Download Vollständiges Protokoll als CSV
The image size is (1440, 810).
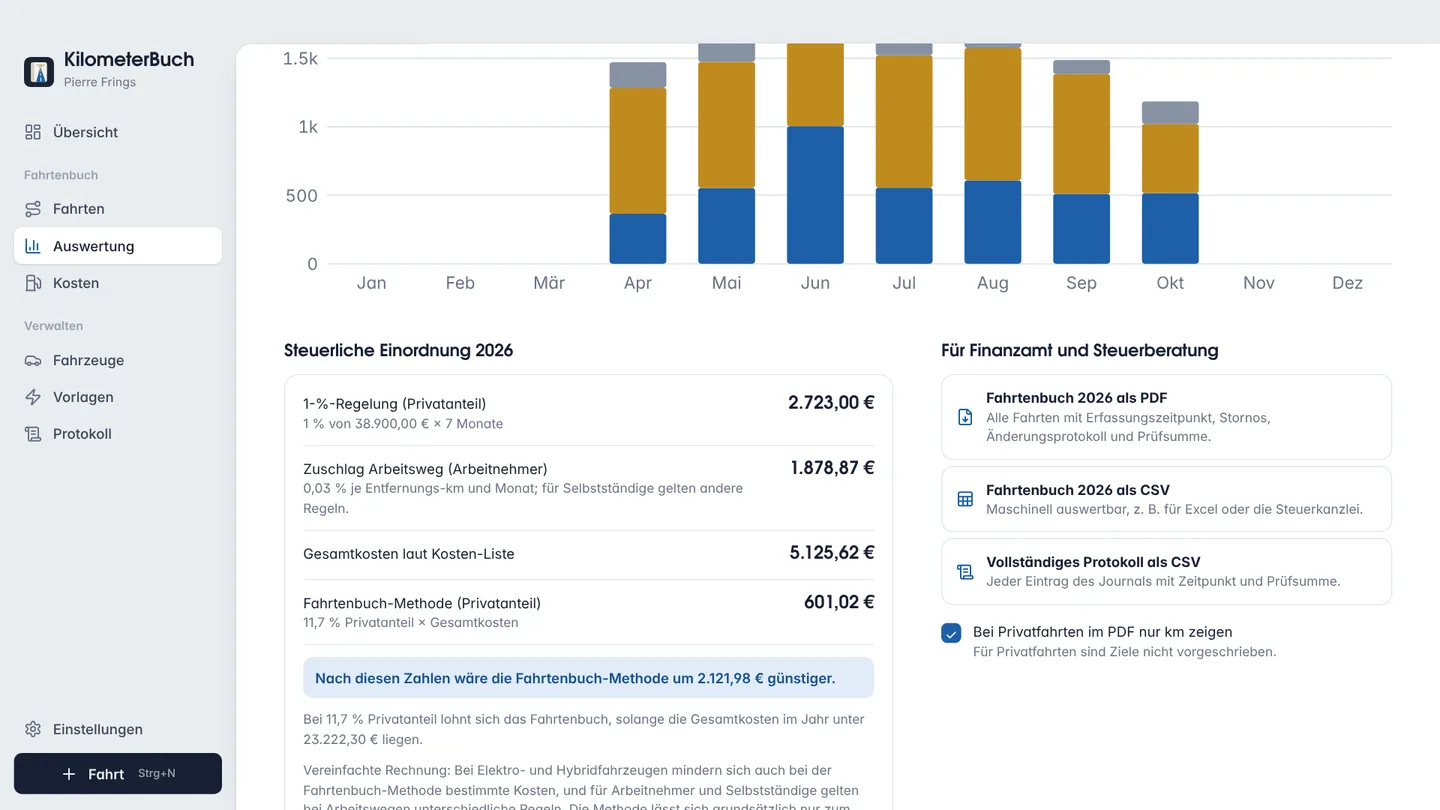click(x=1166, y=572)
